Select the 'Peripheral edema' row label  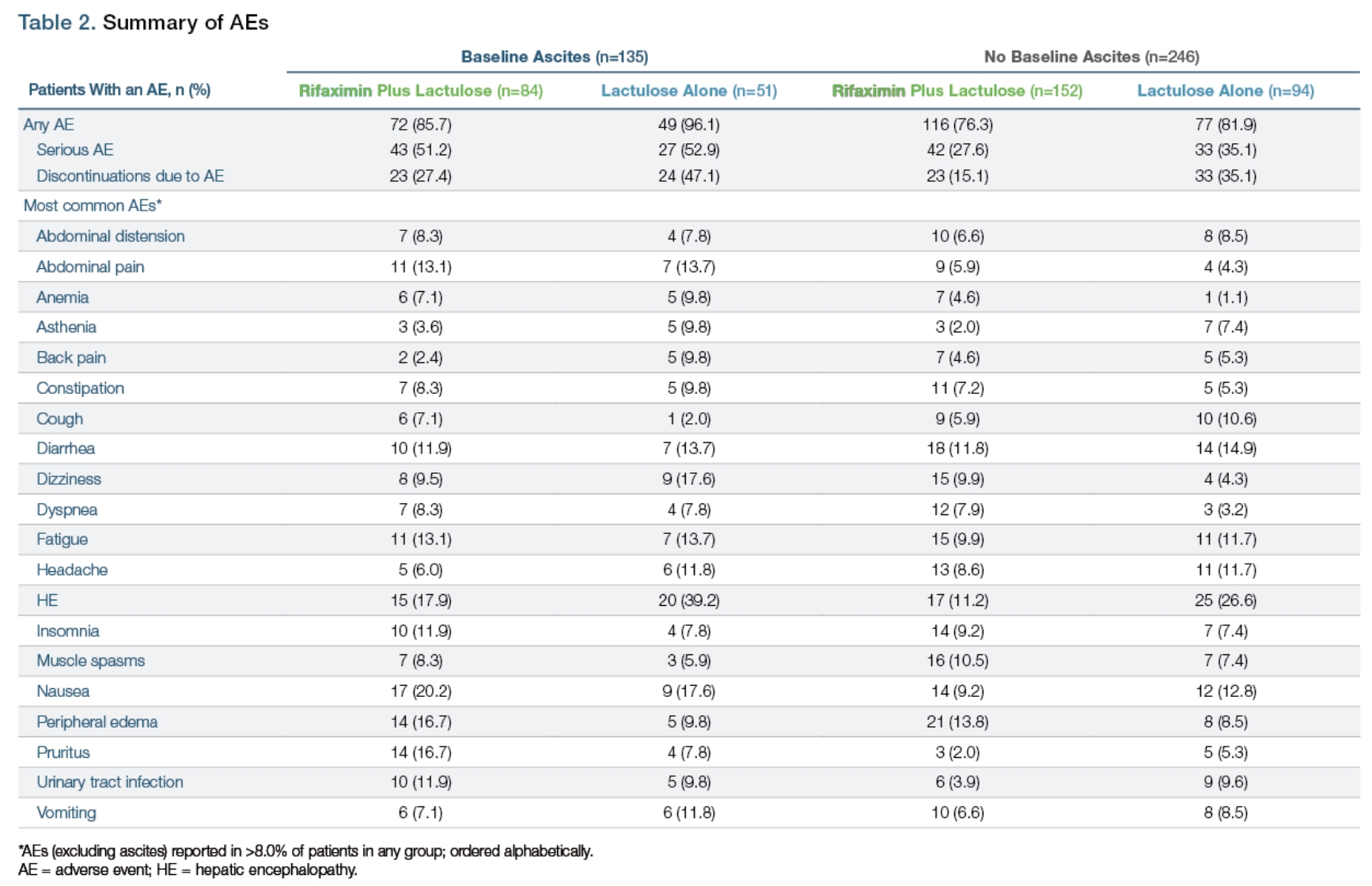[97, 721]
